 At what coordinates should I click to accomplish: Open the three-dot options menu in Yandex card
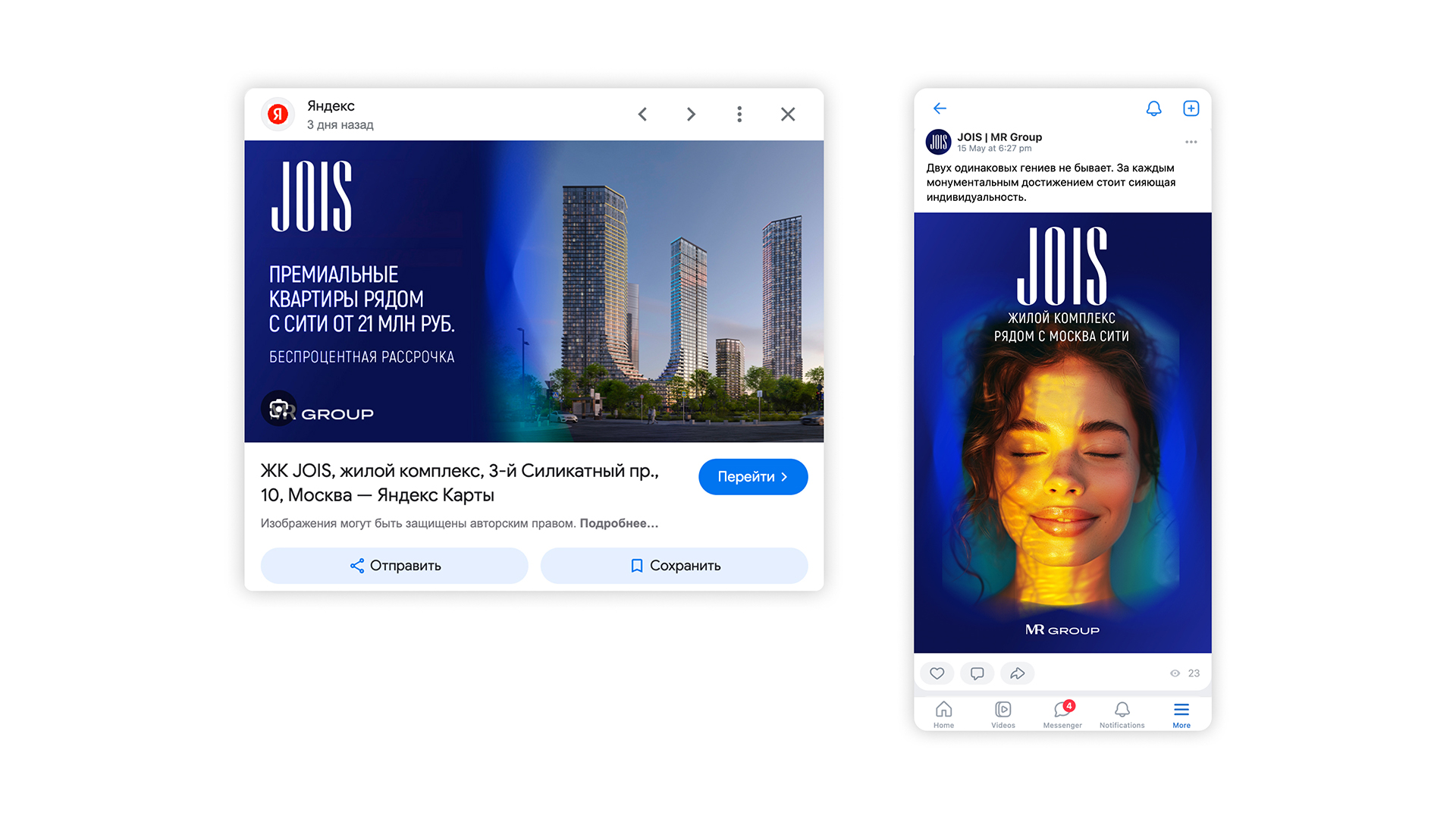(739, 115)
